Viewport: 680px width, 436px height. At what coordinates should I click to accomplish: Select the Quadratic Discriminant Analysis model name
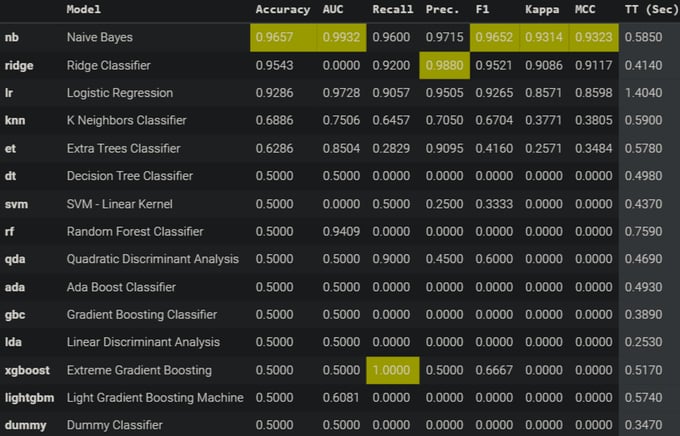tap(153, 259)
